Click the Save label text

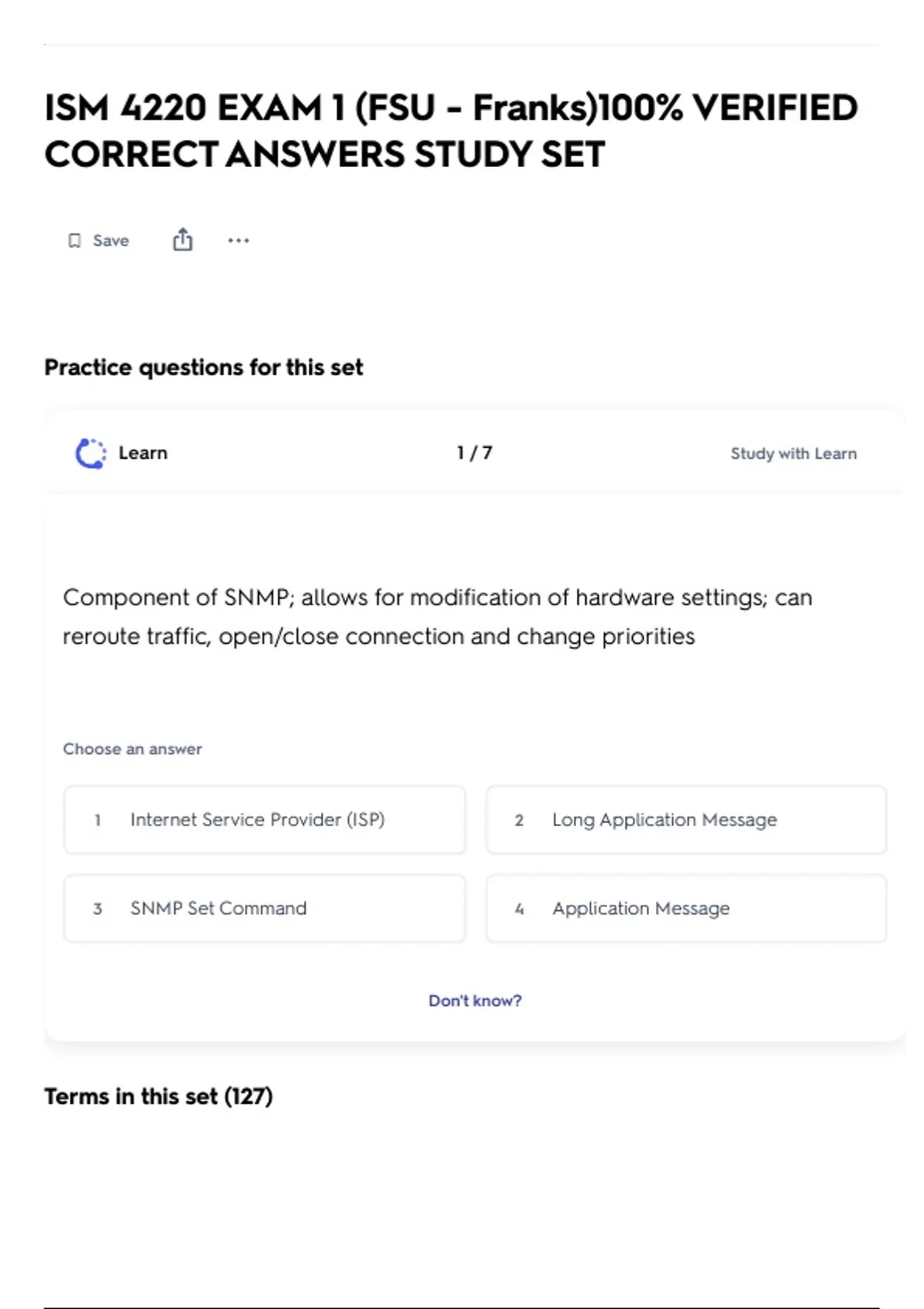click(111, 241)
